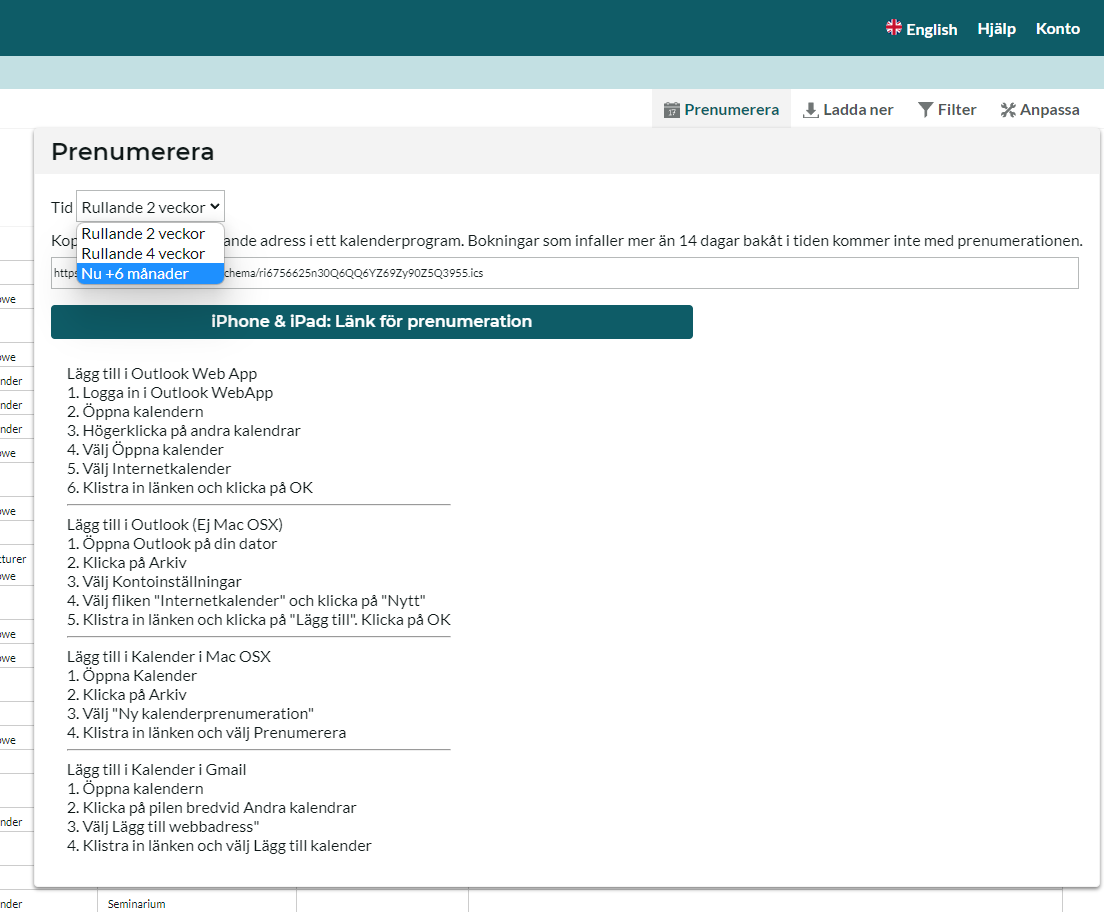The width and height of the screenshot is (1104, 912).
Task: Click 'Lägg till i Outlook Web App' heading
Action: click(x=162, y=374)
